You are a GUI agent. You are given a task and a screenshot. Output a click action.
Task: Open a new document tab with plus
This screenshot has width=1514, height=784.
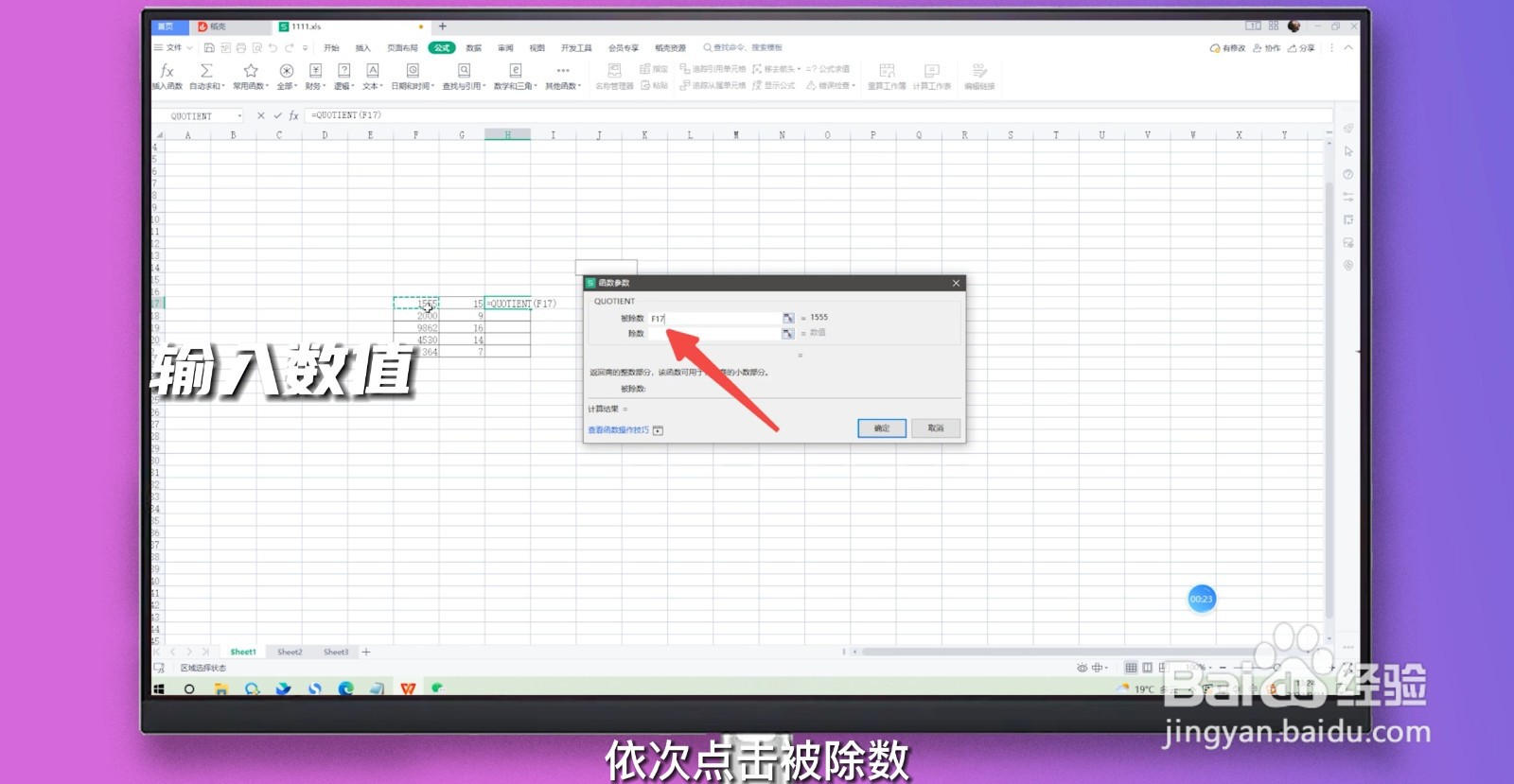point(442,26)
